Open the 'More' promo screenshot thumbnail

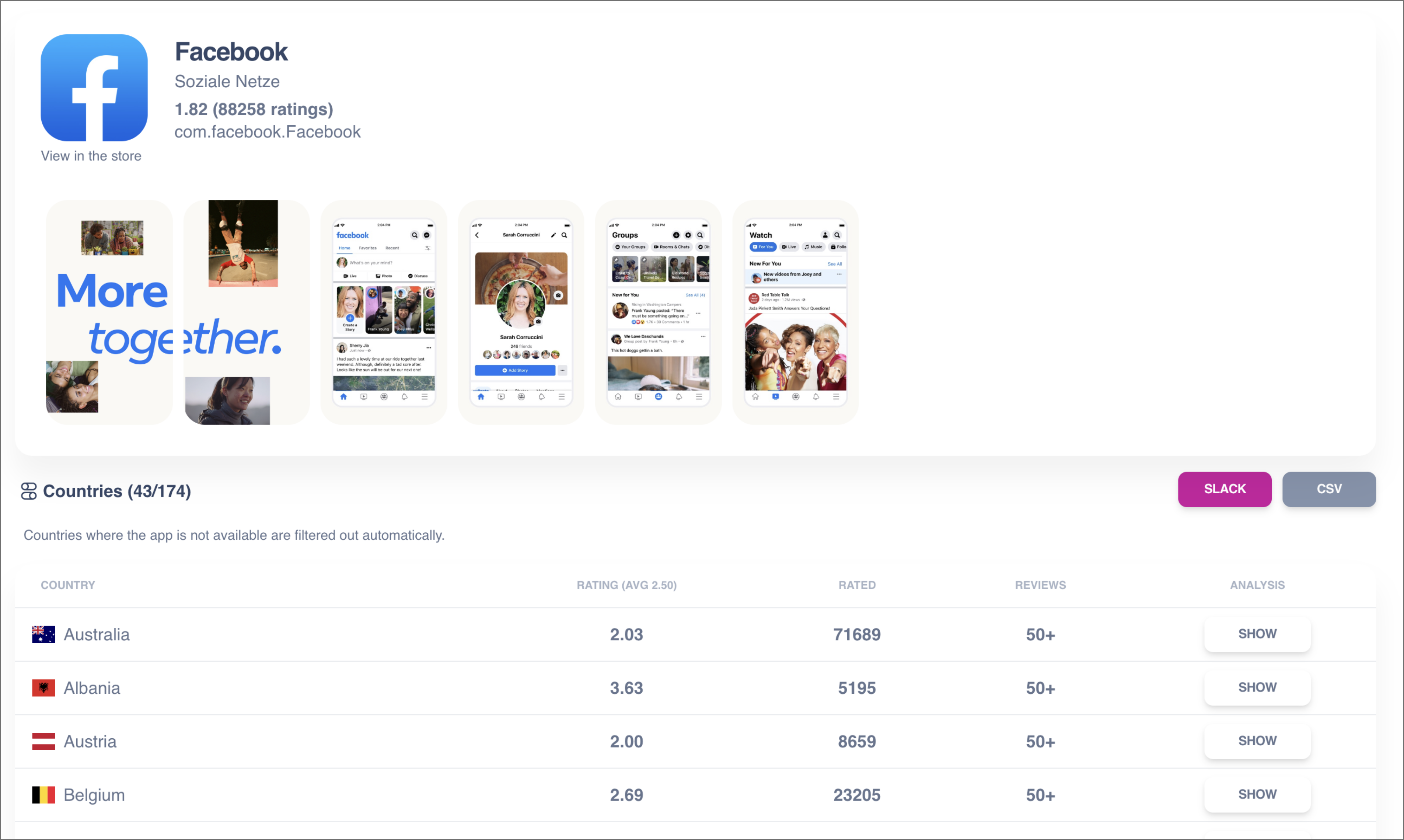point(109,312)
